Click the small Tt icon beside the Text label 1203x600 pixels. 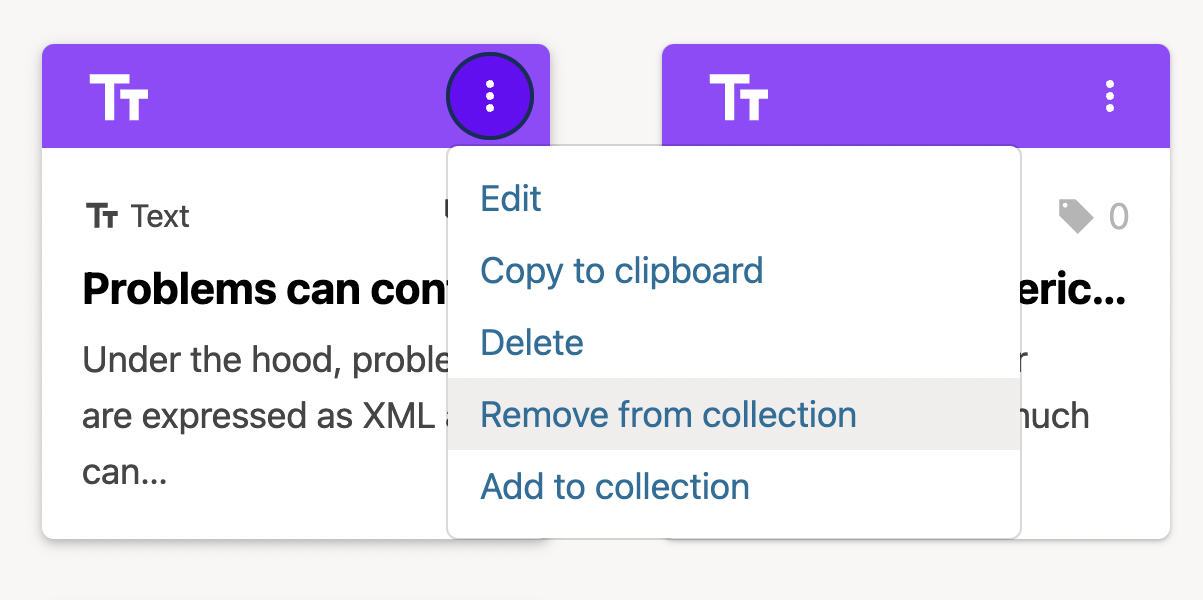[101, 215]
